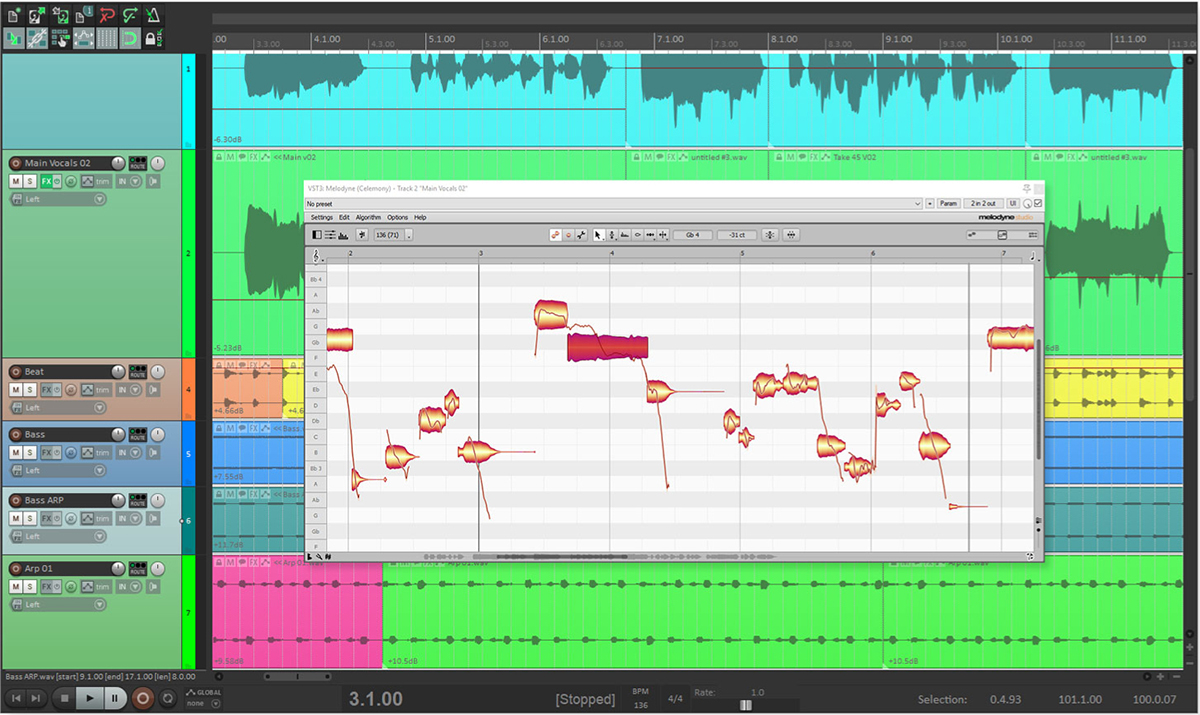
Task: Open FX chain for Main Vocals 02
Action: coord(46,181)
